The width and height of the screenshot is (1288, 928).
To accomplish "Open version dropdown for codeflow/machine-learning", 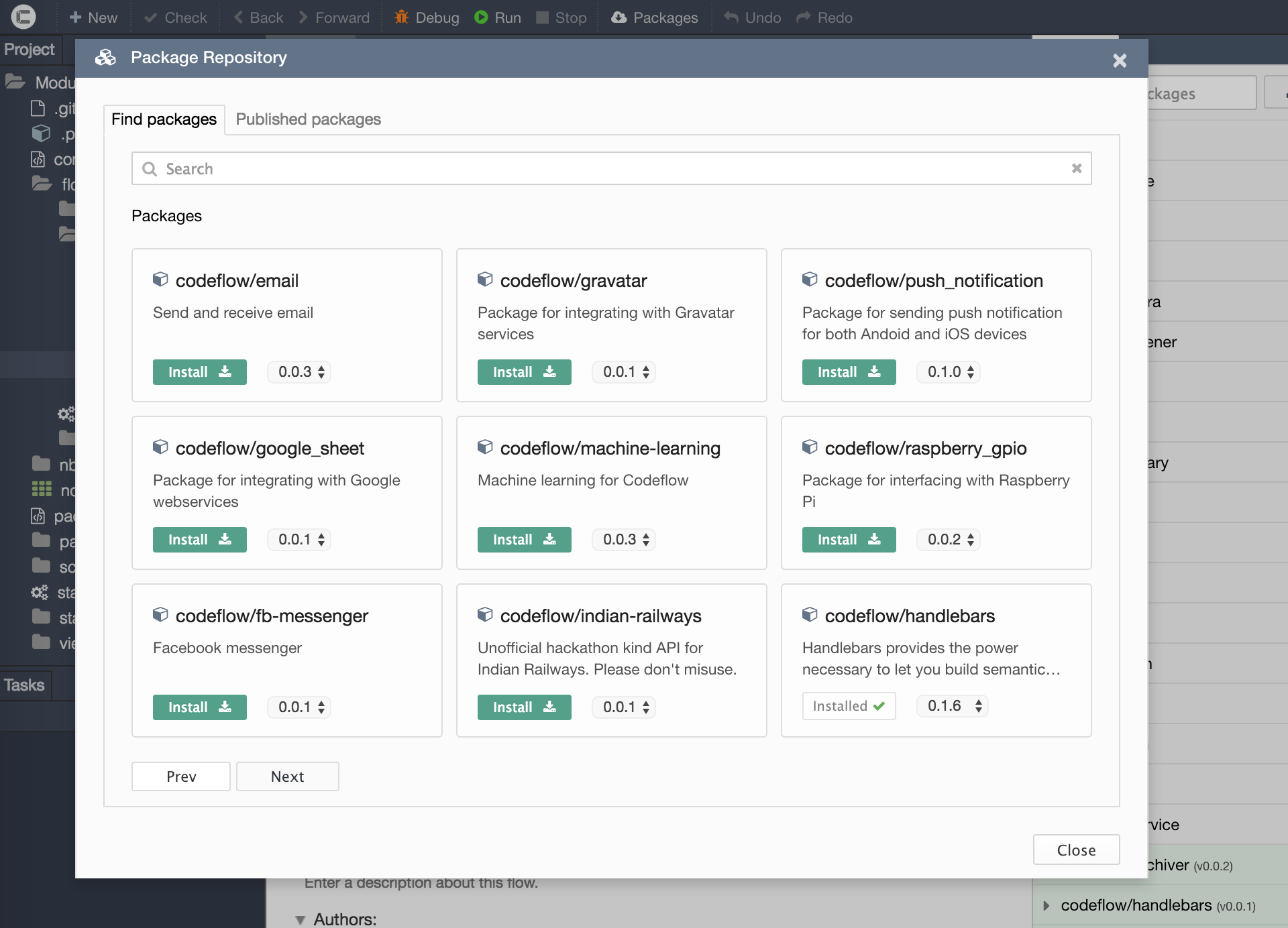I will [624, 540].
